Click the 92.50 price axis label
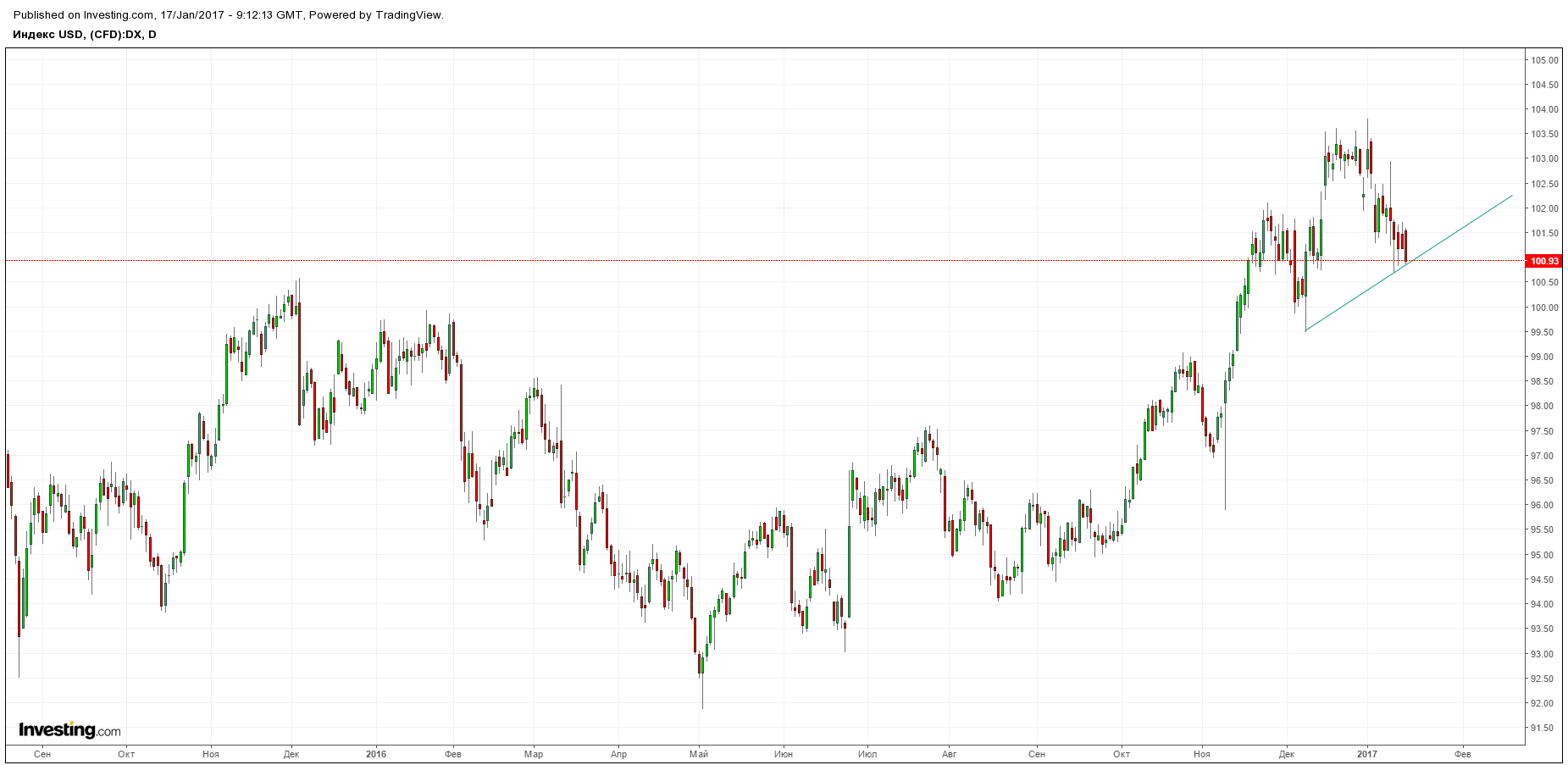 tap(1542, 679)
